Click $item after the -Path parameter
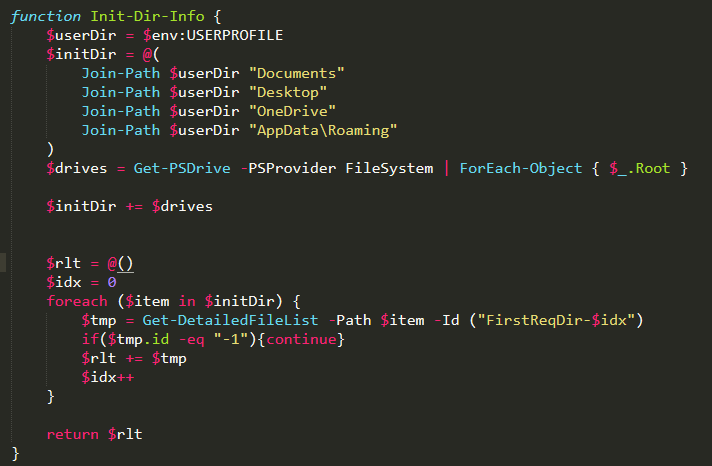The image size is (712, 466). (403, 321)
